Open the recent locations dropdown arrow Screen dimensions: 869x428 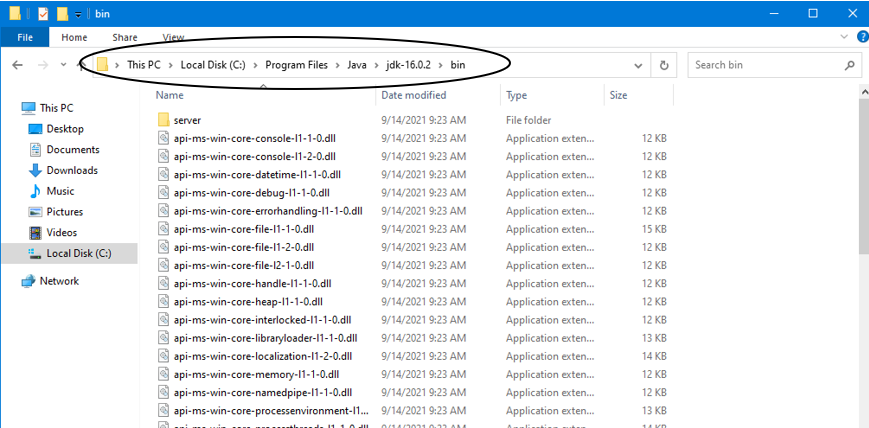(63, 65)
